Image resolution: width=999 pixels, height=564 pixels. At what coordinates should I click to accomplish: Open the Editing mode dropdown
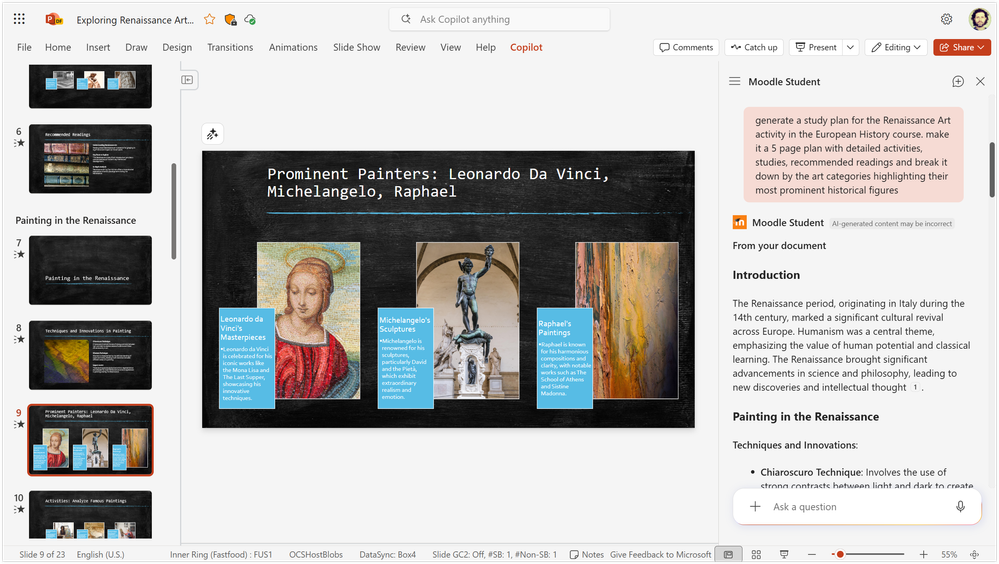pos(896,47)
